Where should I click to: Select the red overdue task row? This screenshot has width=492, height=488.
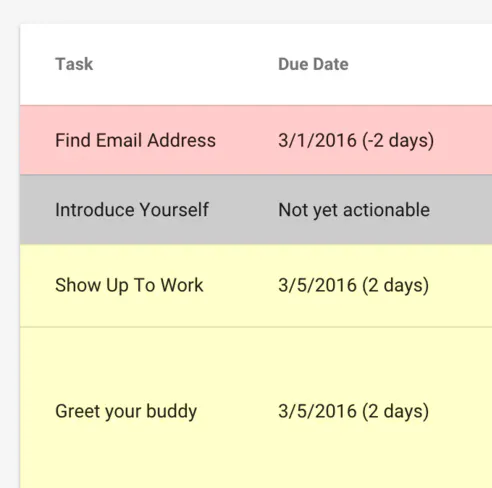[x=256, y=140]
